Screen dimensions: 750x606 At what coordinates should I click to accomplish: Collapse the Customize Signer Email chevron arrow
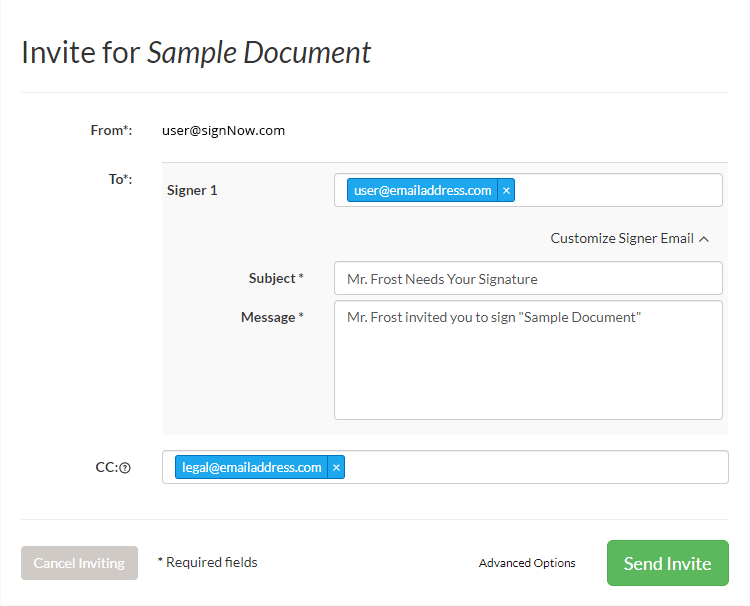coord(704,239)
